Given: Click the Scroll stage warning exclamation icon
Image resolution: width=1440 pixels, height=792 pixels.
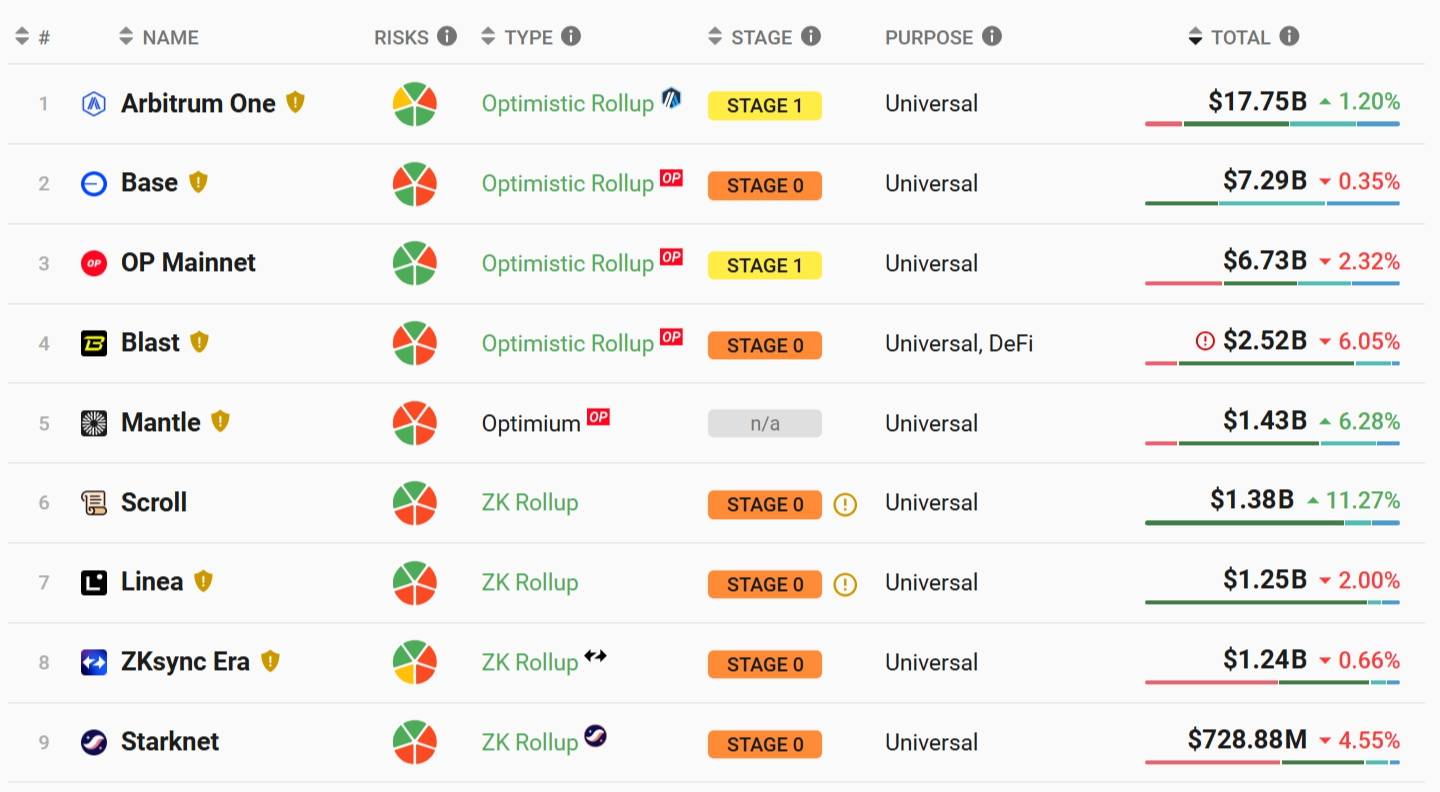Looking at the screenshot, I should tap(845, 504).
